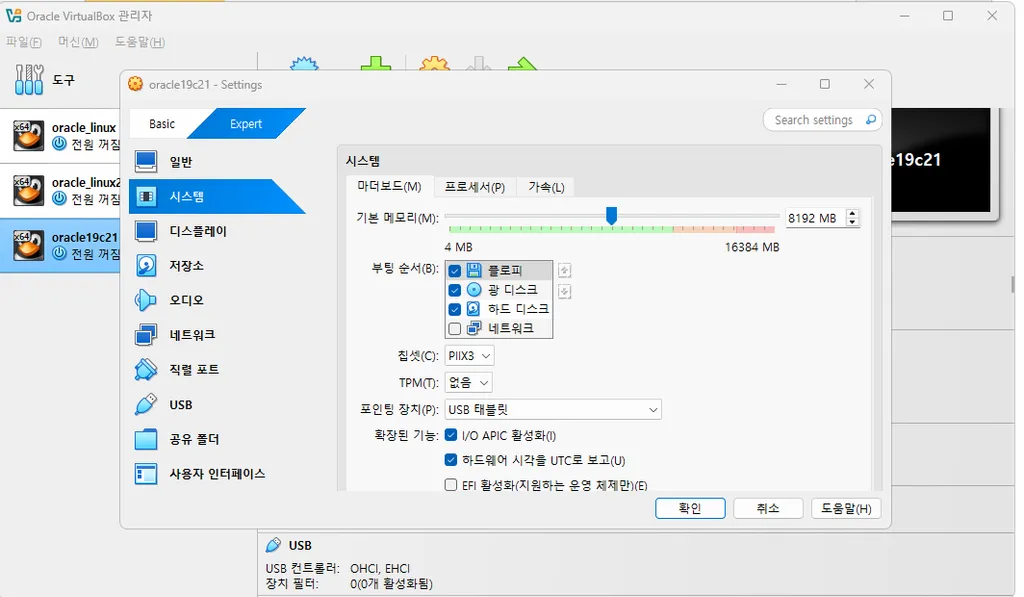
Task: Switch to the 가속 tab
Action: (x=546, y=187)
